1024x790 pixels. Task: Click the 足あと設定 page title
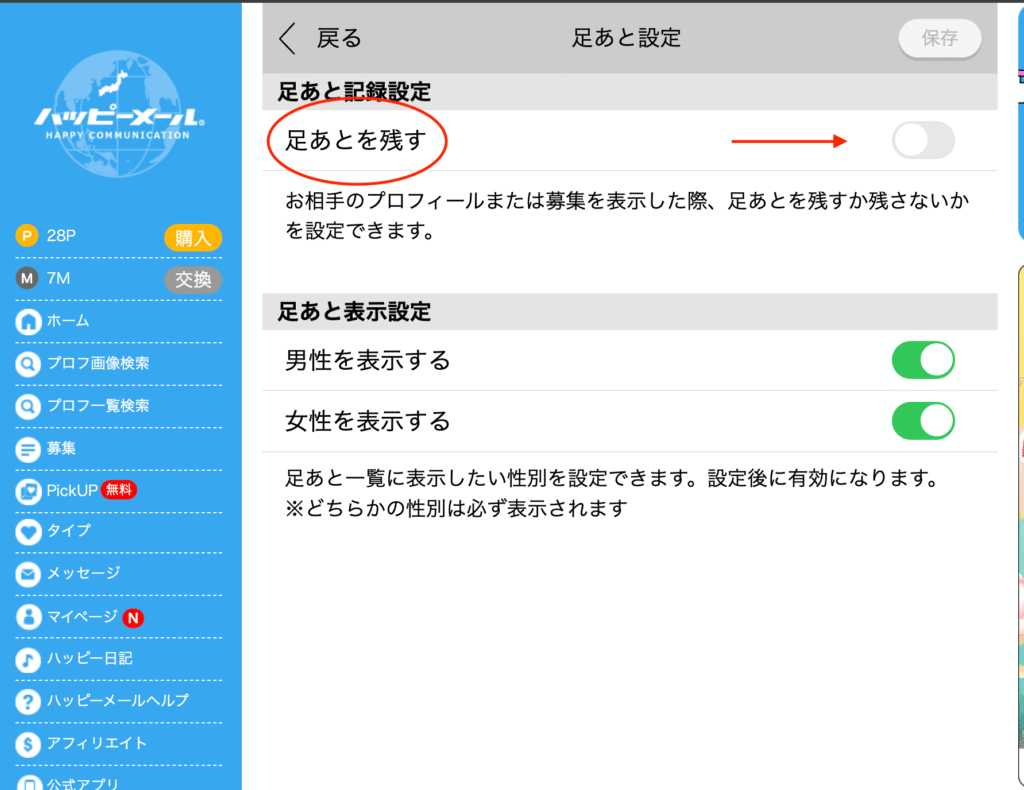[626, 38]
